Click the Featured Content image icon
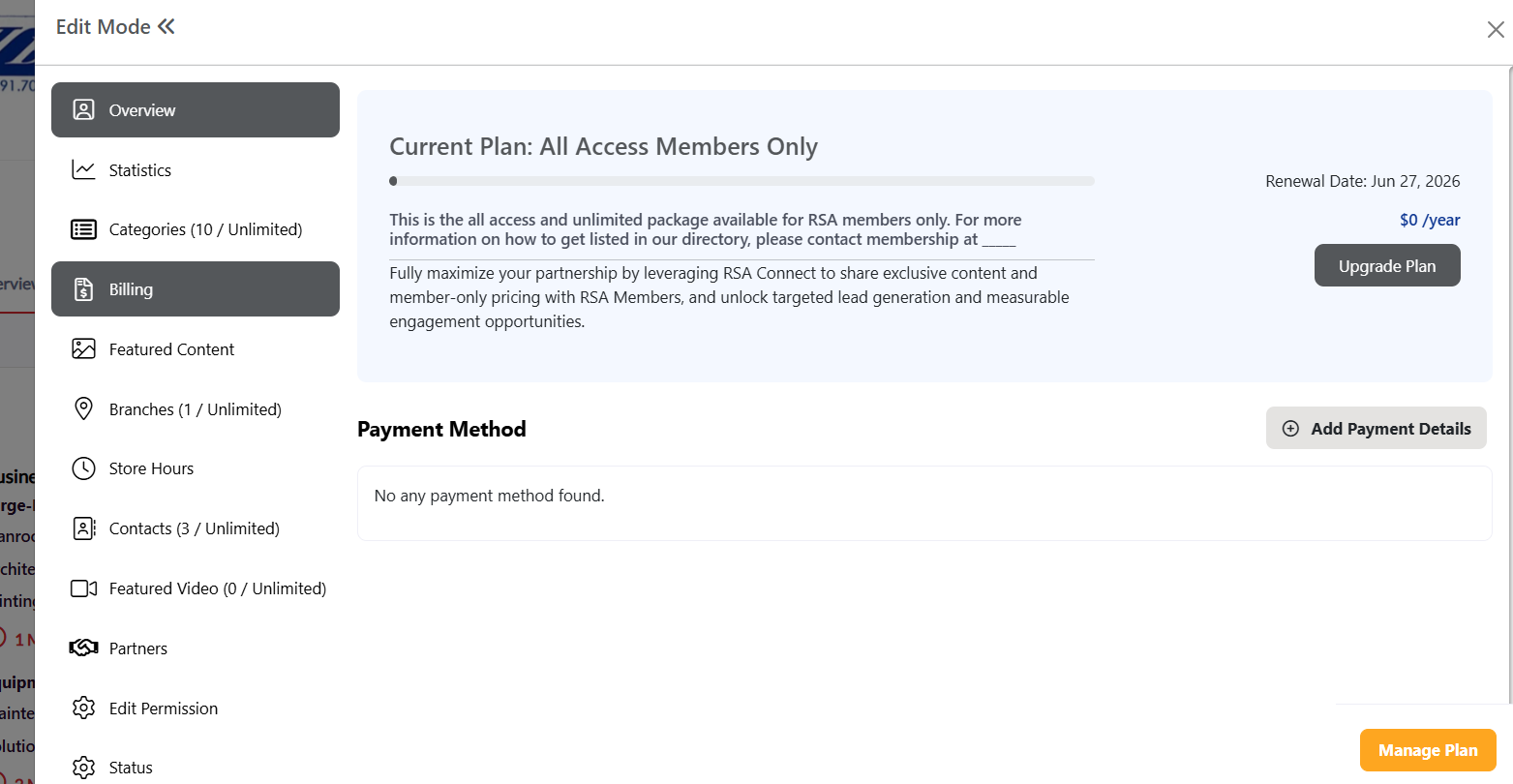This screenshot has width=1513, height=784. (x=84, y=349)
